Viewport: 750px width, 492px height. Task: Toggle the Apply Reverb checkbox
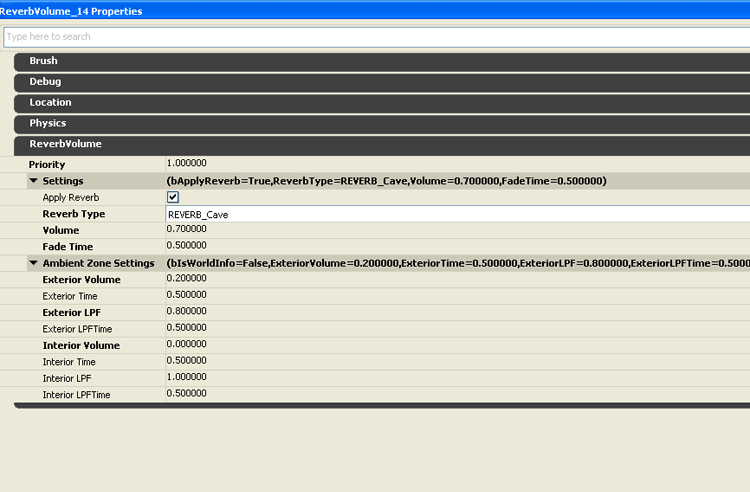point(173,197)
